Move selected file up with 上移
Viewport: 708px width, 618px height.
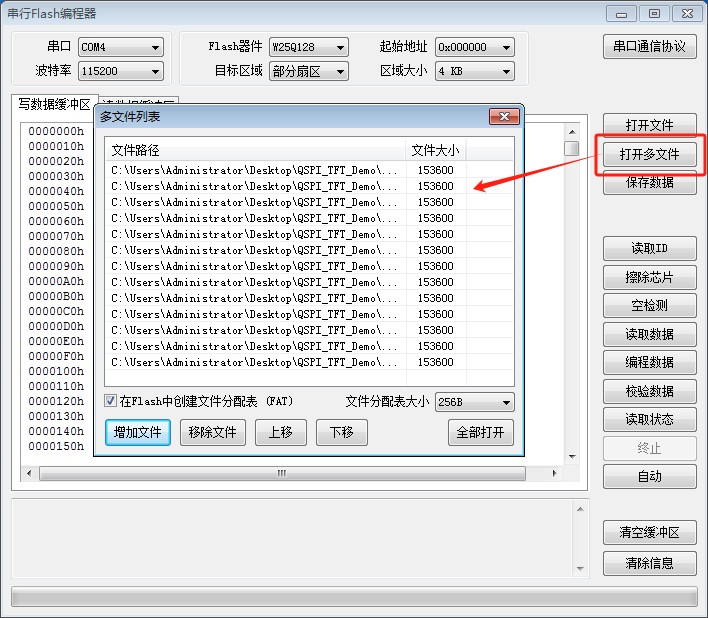pyautogui.click(x=281, y=432)
